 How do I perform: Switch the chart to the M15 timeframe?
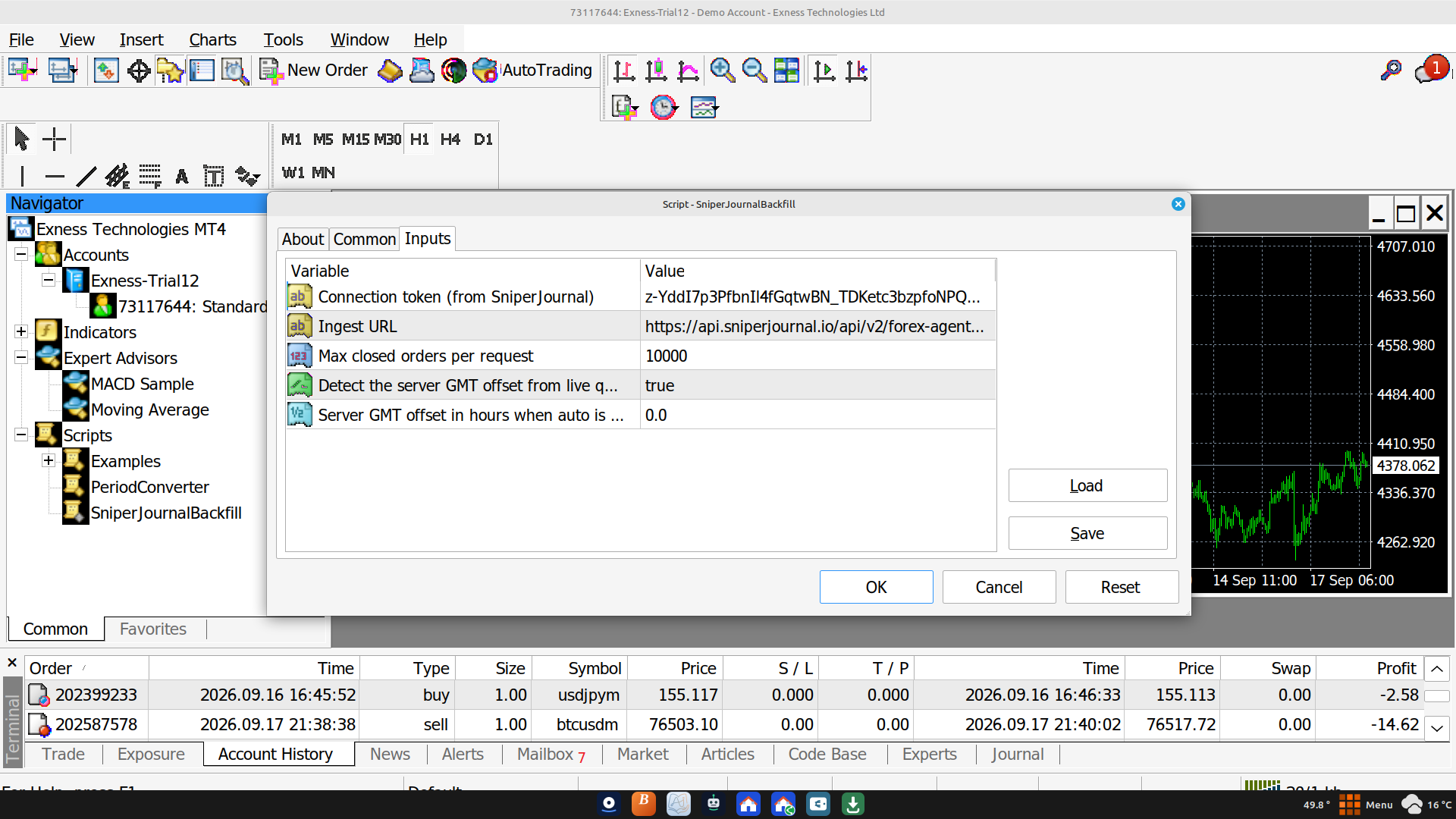pos(356,140)
